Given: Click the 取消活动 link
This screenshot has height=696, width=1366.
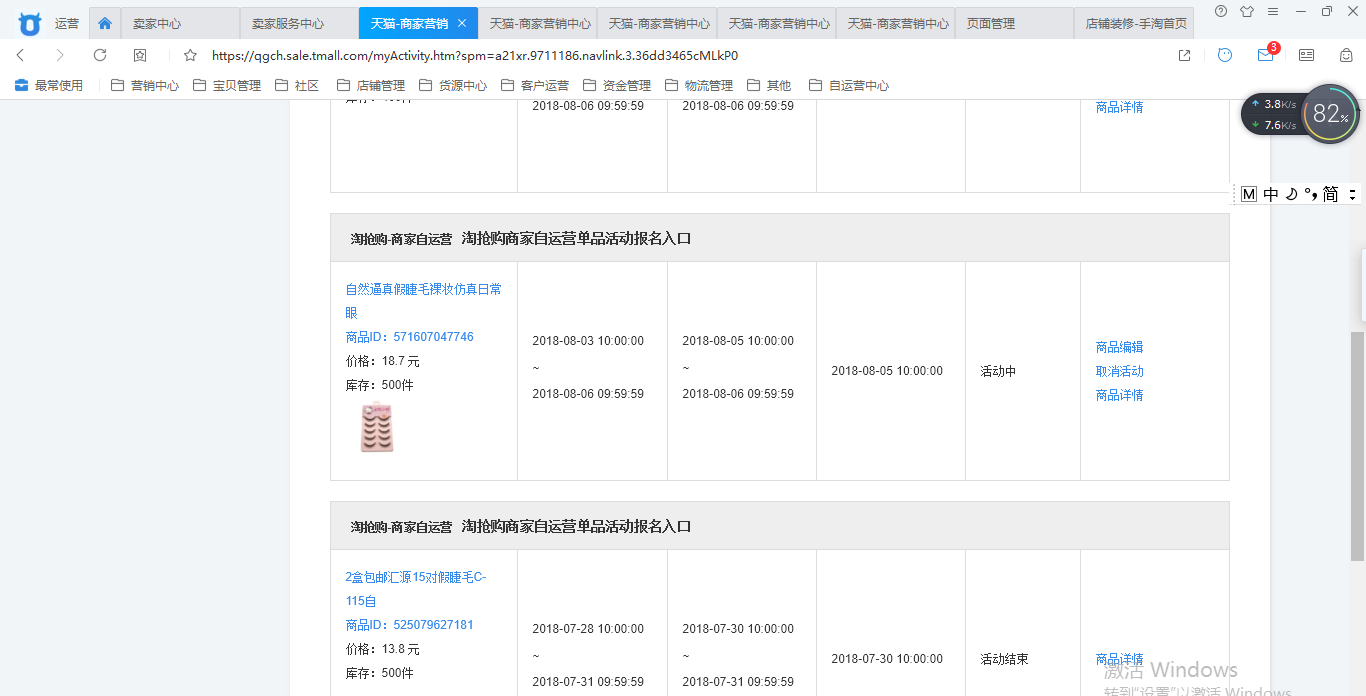Looking at the screenshot, I should pos(1119,371).
